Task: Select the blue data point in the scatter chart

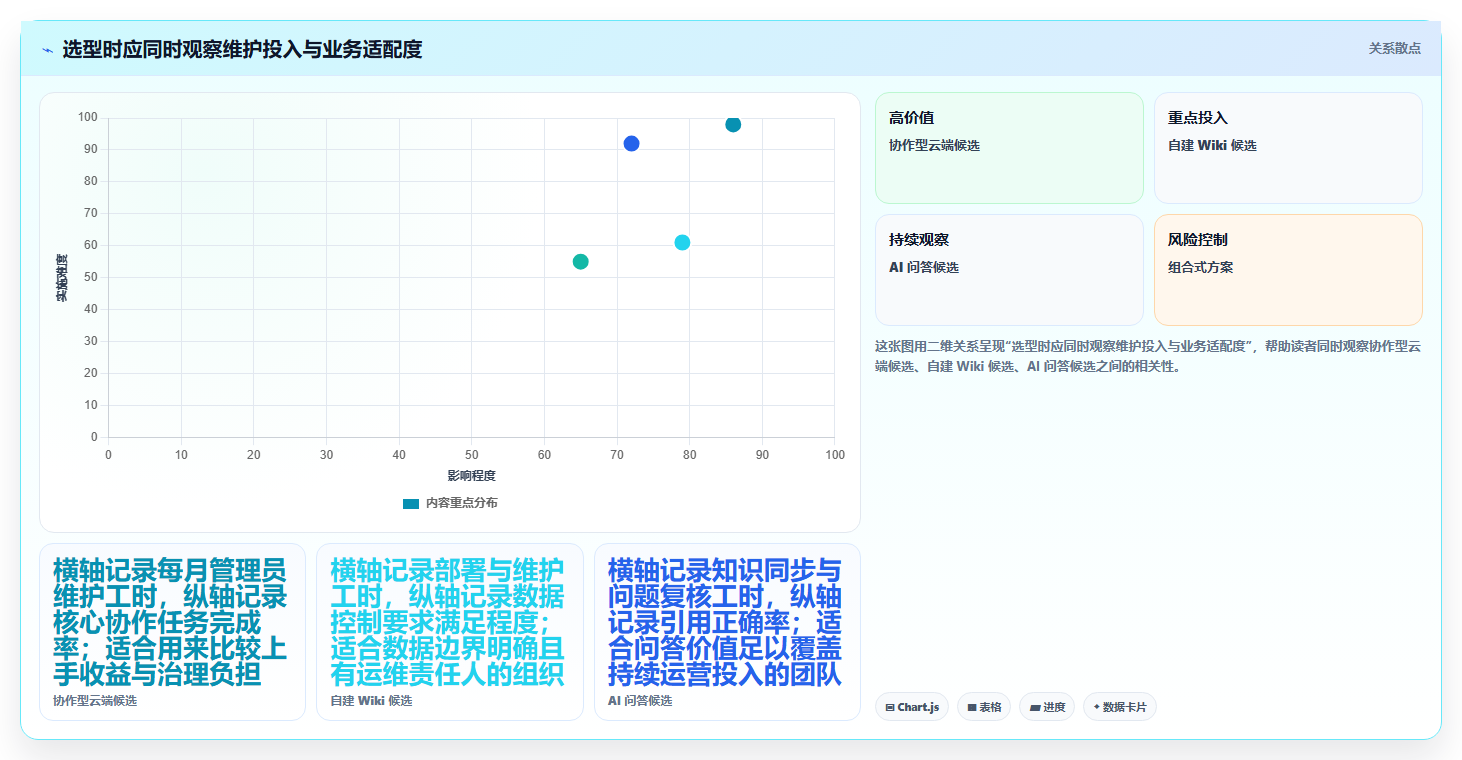Action: click(631, 143)
